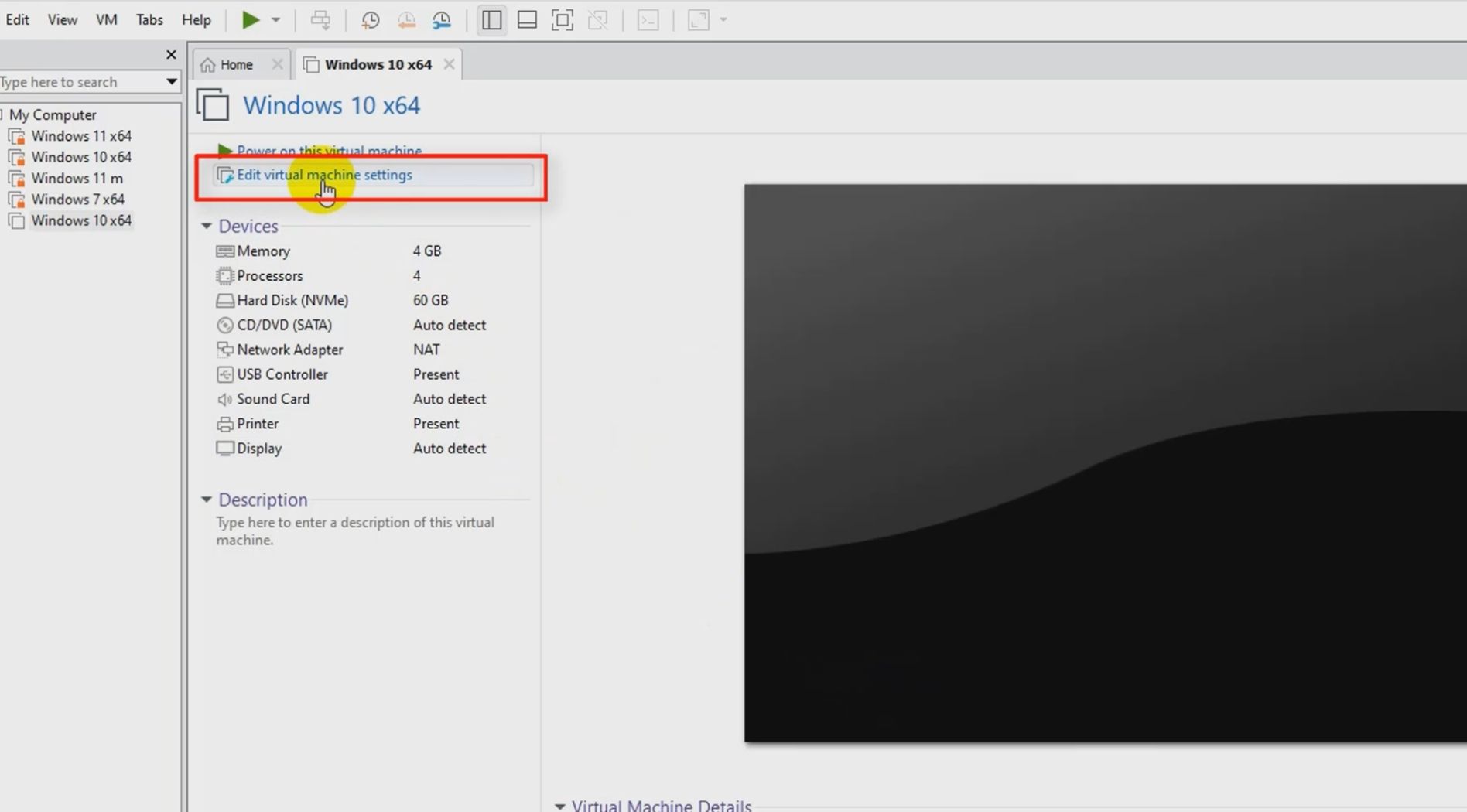Click the stretch guest display icon
Screen dimensions: 1467x812
(x=699, y=20)
